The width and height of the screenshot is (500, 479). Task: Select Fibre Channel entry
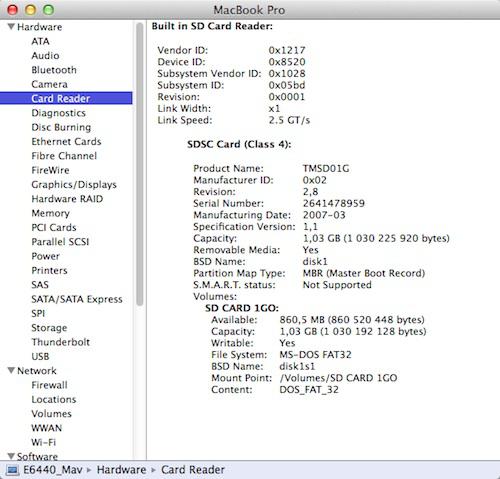(64, 156)
